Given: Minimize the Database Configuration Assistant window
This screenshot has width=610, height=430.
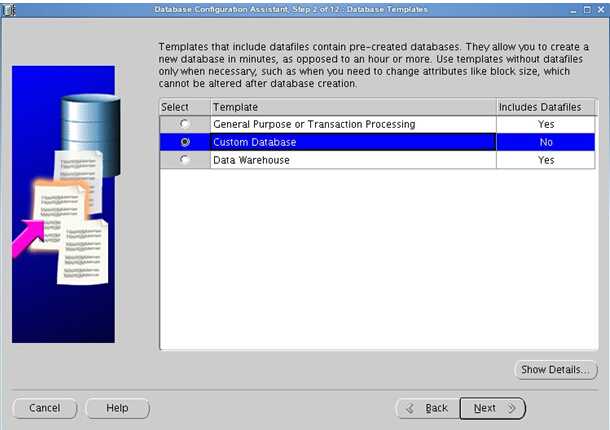Looking at the screenshot, I should click(573, 10).
